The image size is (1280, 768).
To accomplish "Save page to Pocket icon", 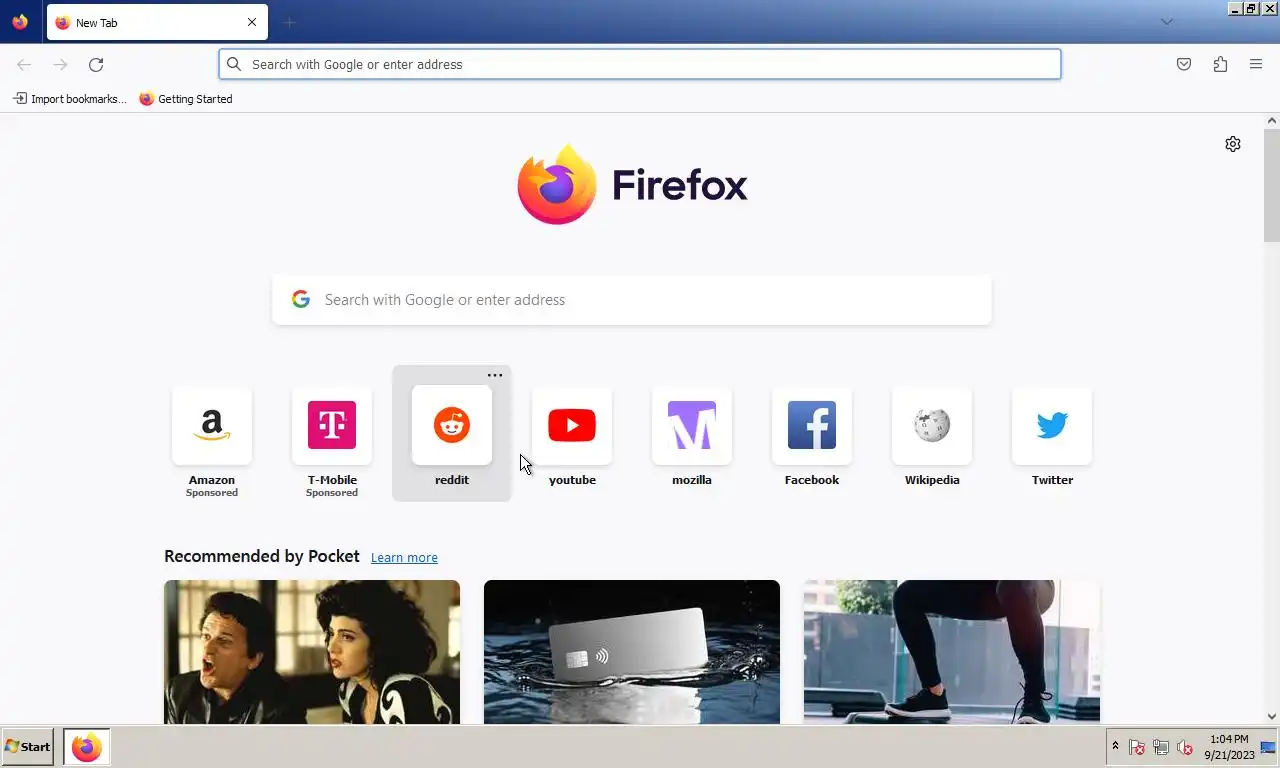I will (1184, 64).
